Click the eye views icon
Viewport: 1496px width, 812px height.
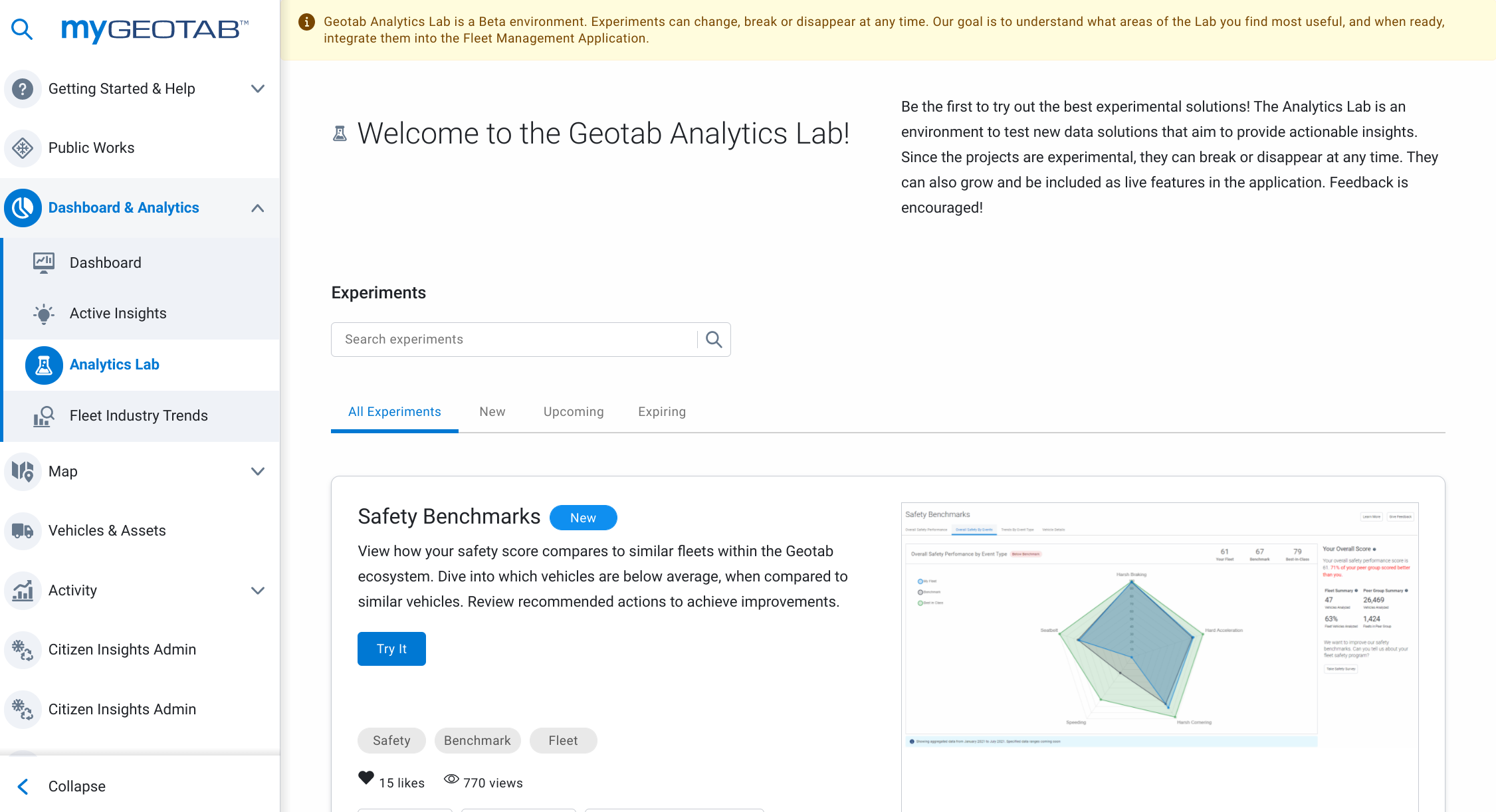point(451,779)
